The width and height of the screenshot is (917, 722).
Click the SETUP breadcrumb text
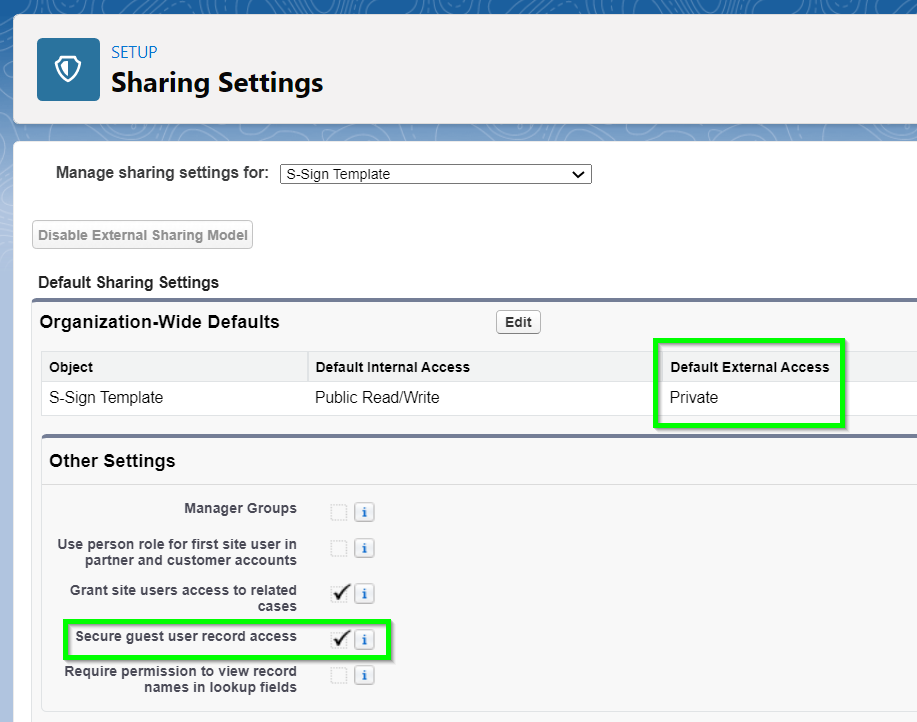tap(134, 52)
